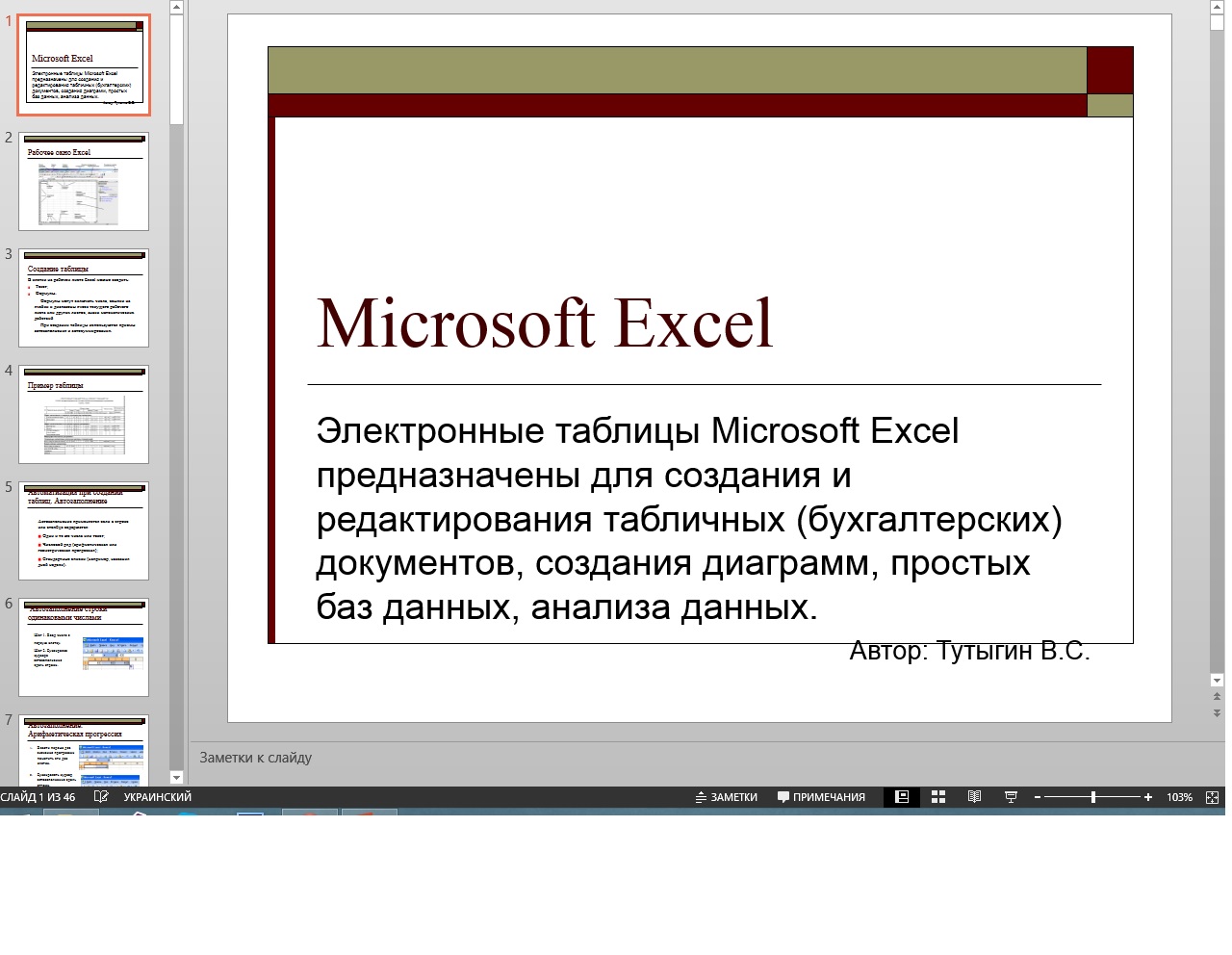The width and height of the screenshot is (1232, 955).
Task: Open Reading view
Action: [x=974, y=797]
